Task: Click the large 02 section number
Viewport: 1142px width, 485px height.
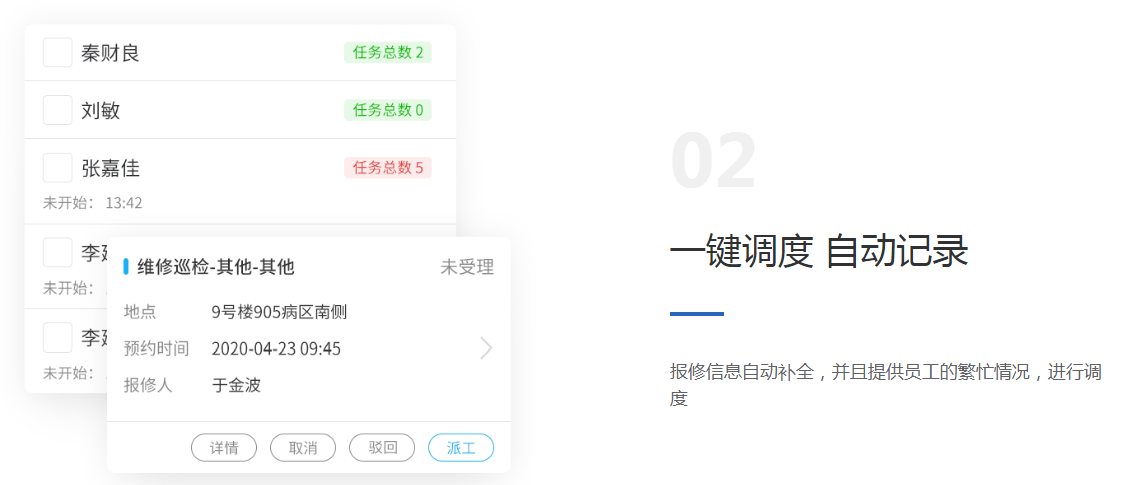Action: pos(713,161)
